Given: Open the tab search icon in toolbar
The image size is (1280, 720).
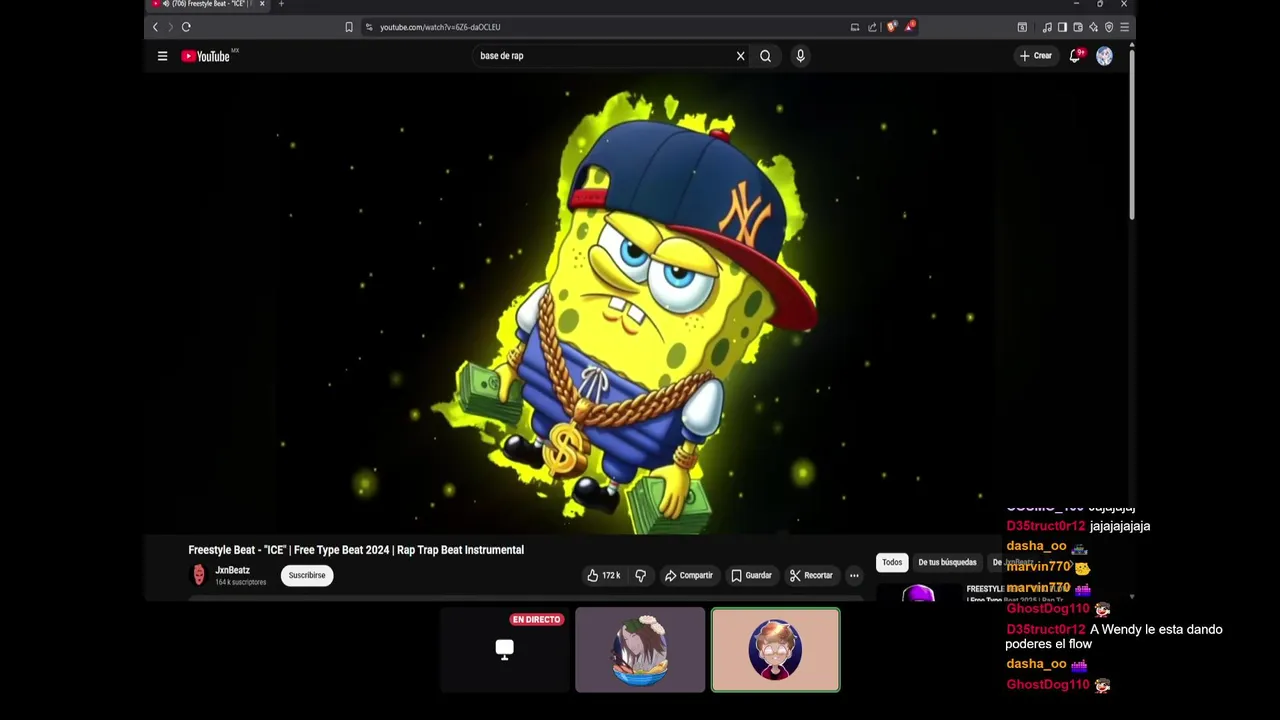Looking at the screenshot, I should coord(1022,27).
